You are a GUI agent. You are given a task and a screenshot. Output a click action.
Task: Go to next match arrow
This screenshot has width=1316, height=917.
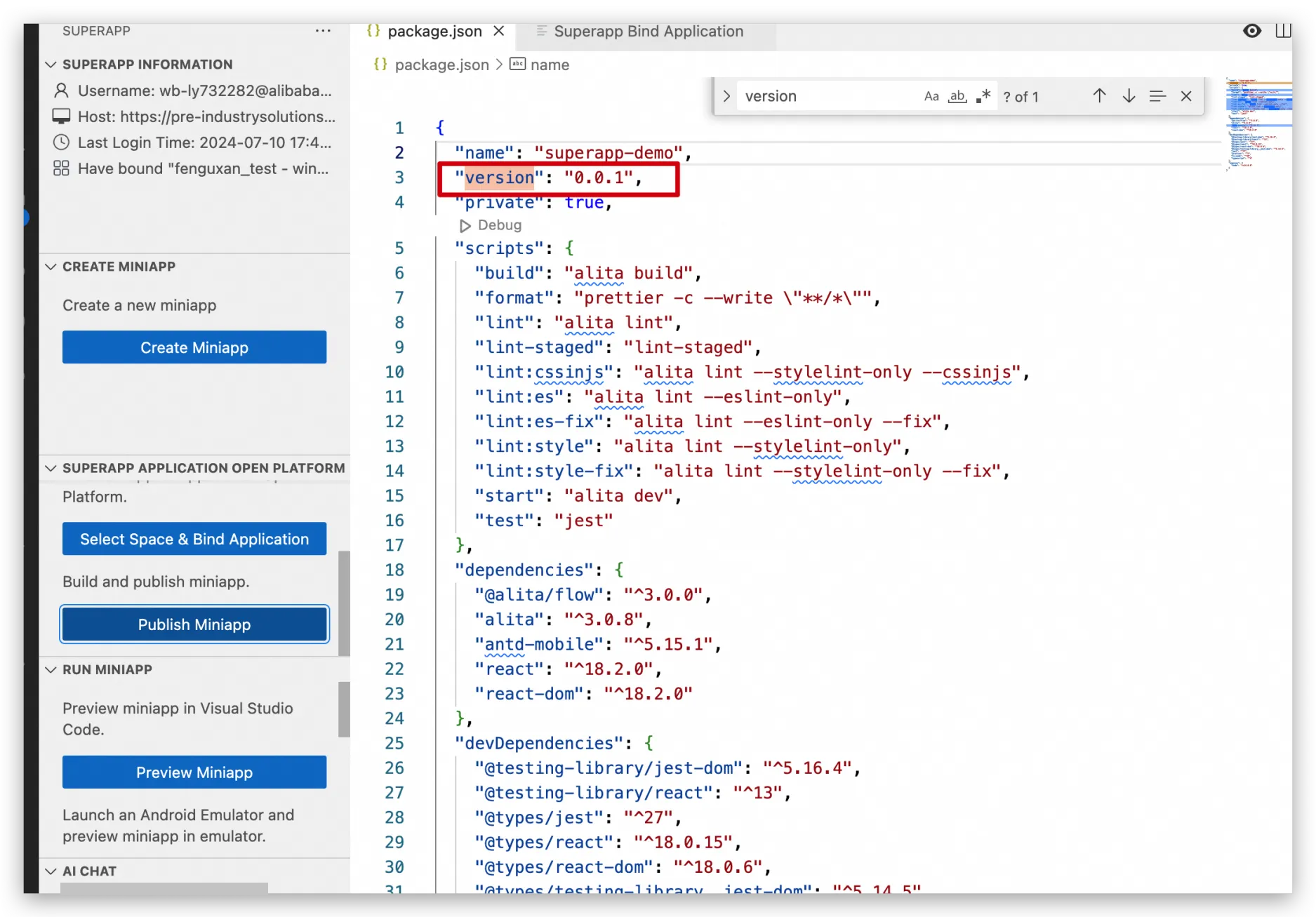point(1129,96)
